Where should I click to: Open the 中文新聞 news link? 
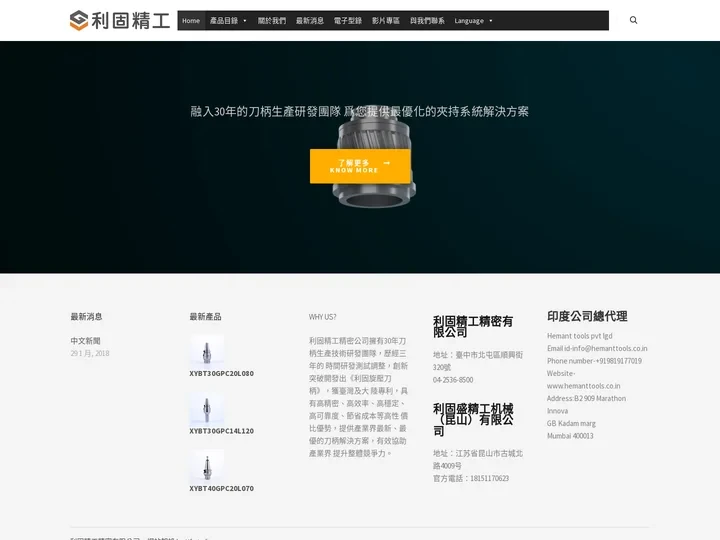point(85,341)
